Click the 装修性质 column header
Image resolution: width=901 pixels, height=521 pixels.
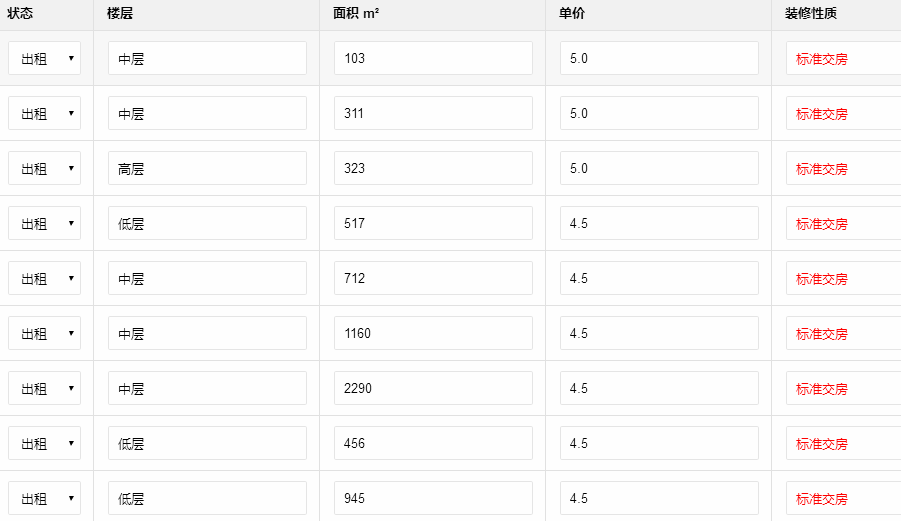(x=811, y=14)
